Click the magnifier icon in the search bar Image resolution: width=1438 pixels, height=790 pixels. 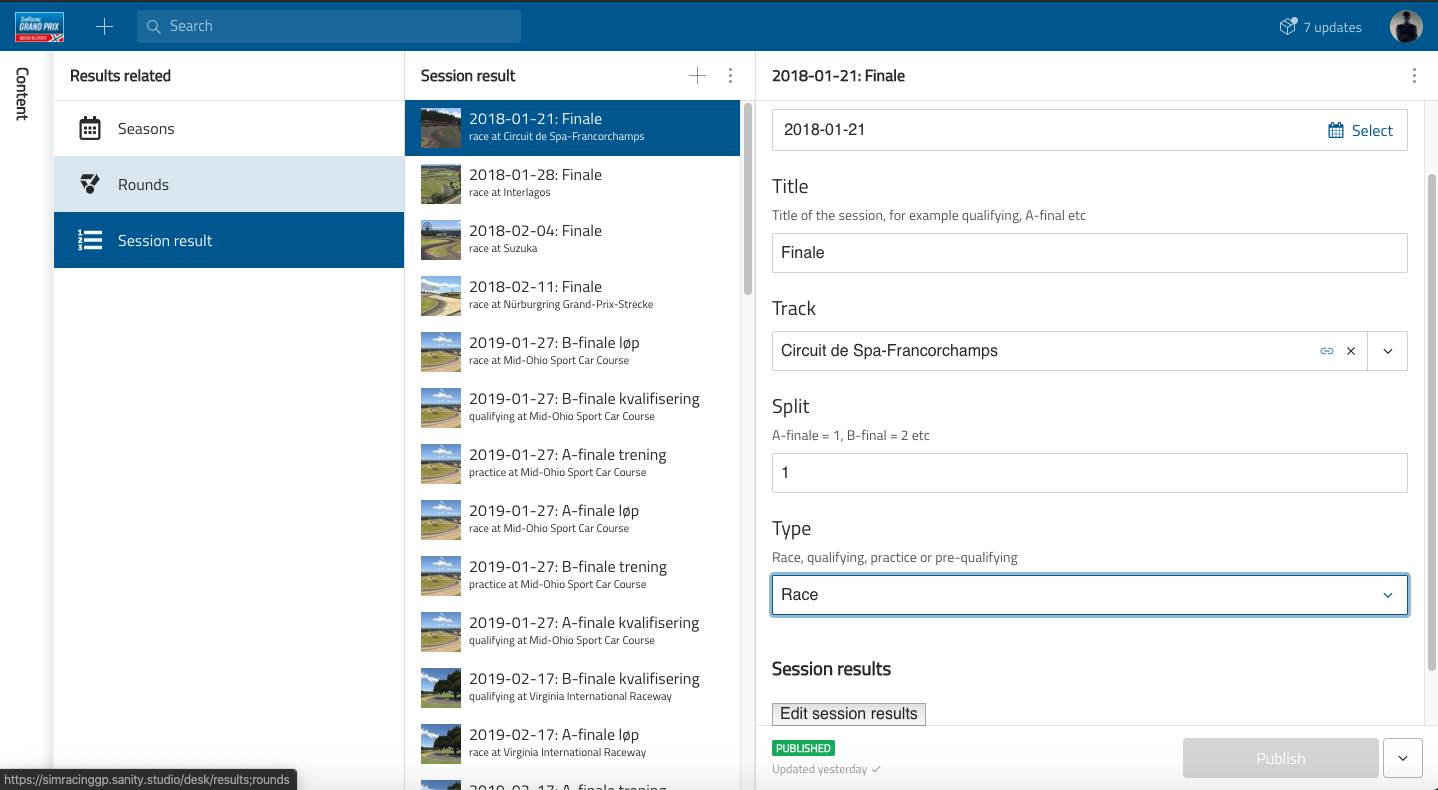154,27
